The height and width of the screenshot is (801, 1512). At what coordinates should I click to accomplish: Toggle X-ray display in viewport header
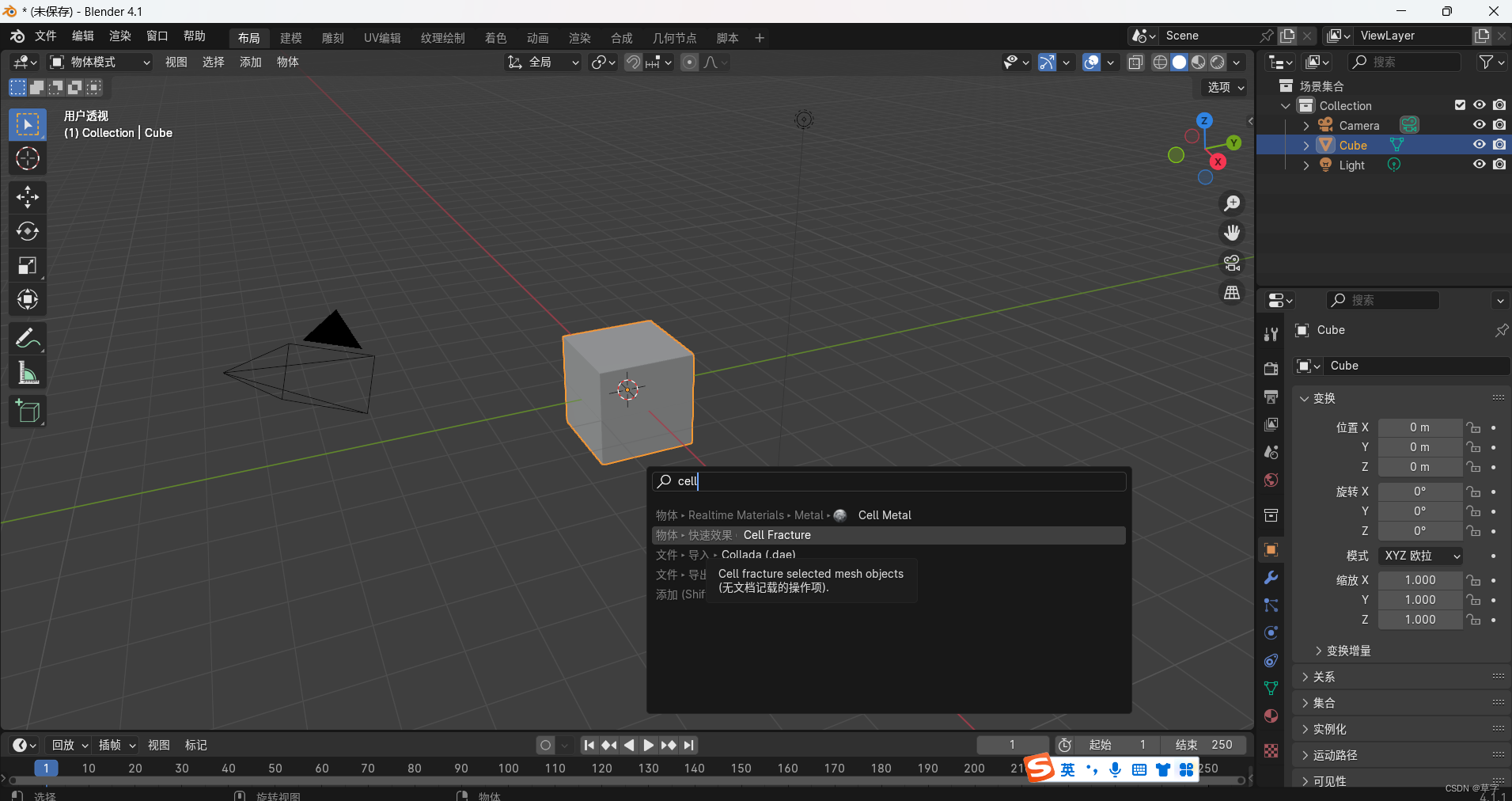[x=1135, y=62]
